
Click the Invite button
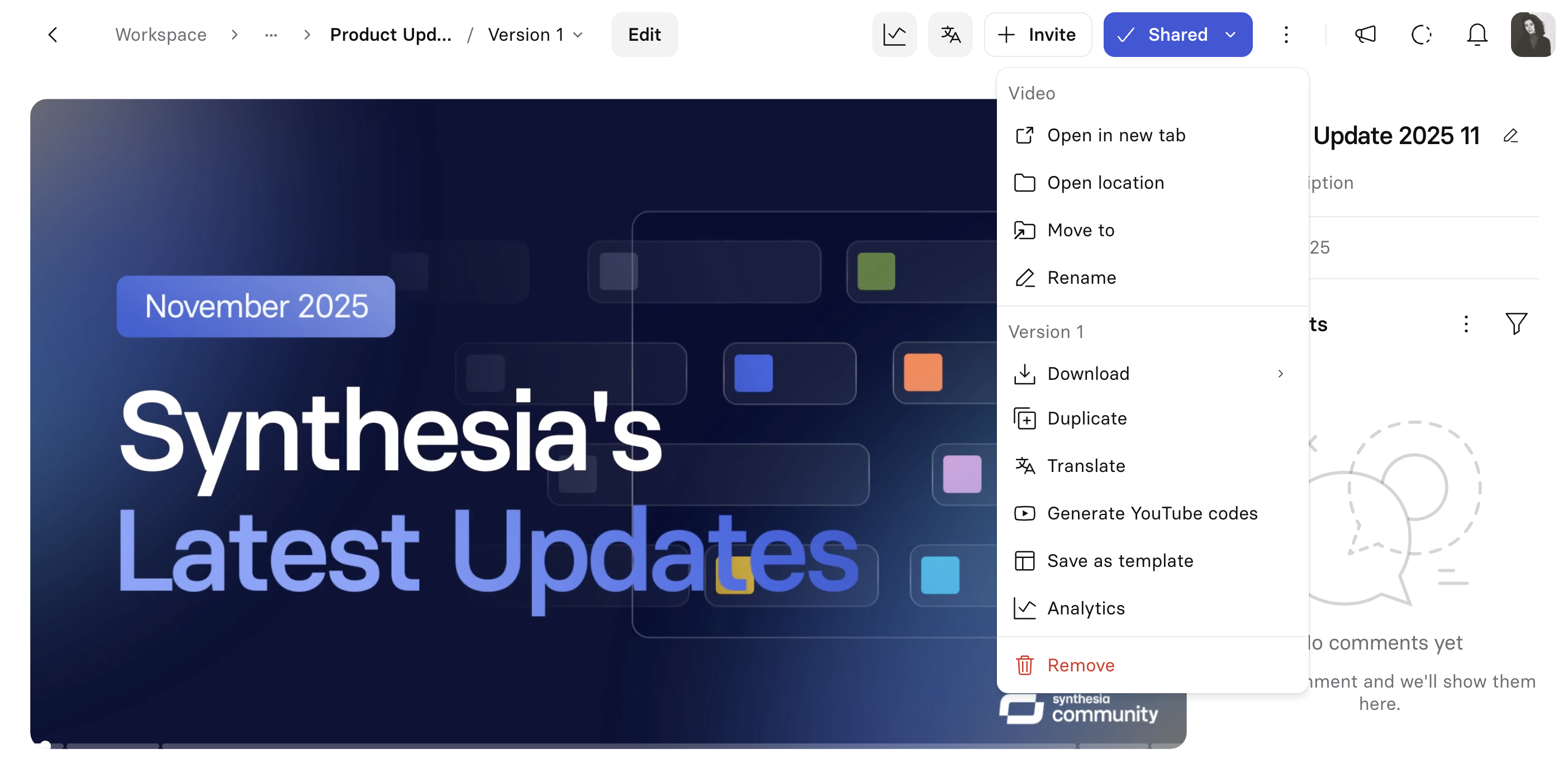click(1037, 35)
